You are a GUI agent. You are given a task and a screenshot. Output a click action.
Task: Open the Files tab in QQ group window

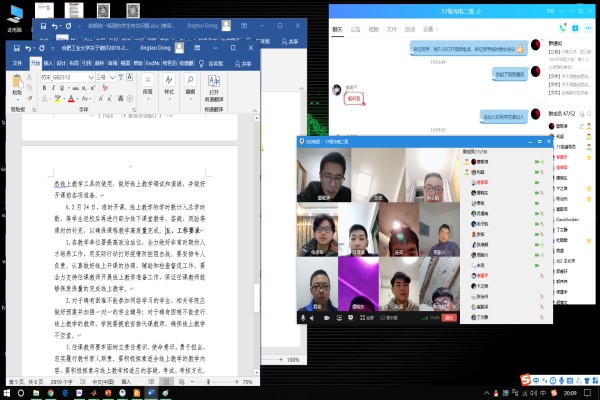pyautogui.click(x=392, y=29)
